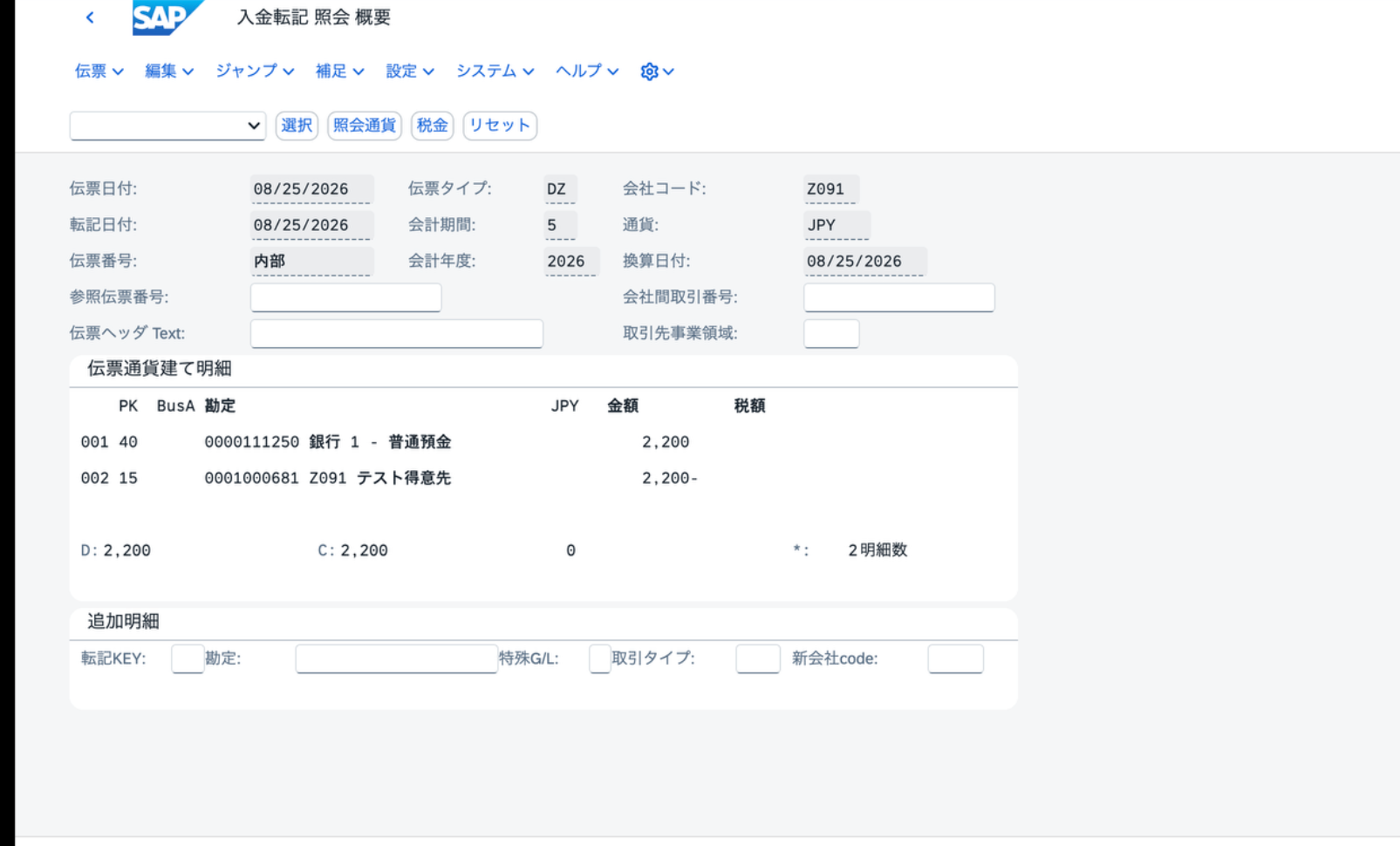Focus the 伝票ヘッダ Text input field
Viewport: 1400px width, 846px height.
[397, 333]
